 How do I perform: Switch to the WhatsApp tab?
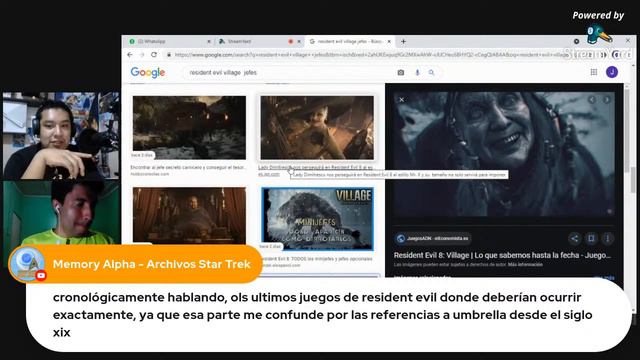(168, 41)
